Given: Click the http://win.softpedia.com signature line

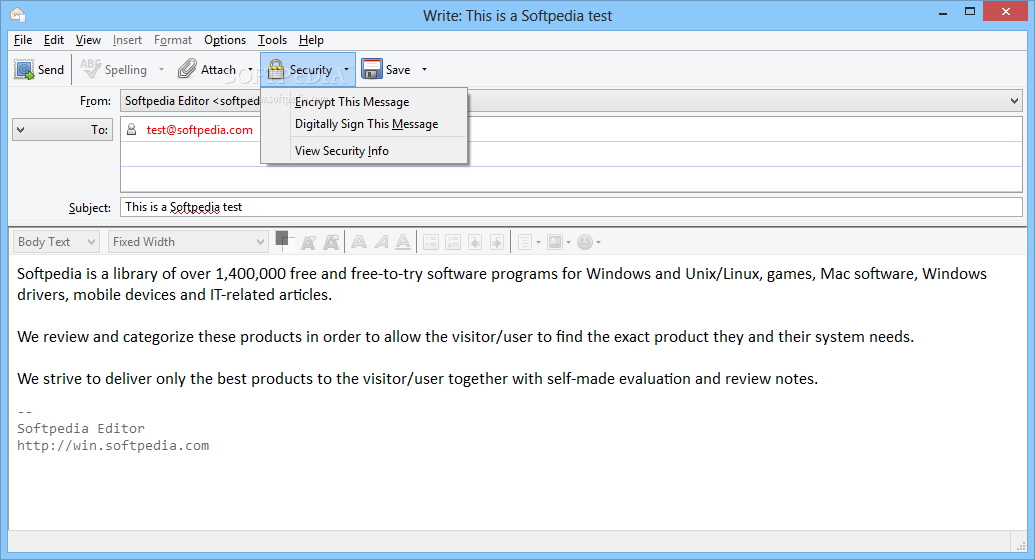Looking at the screenshot, I should point(113,446).
